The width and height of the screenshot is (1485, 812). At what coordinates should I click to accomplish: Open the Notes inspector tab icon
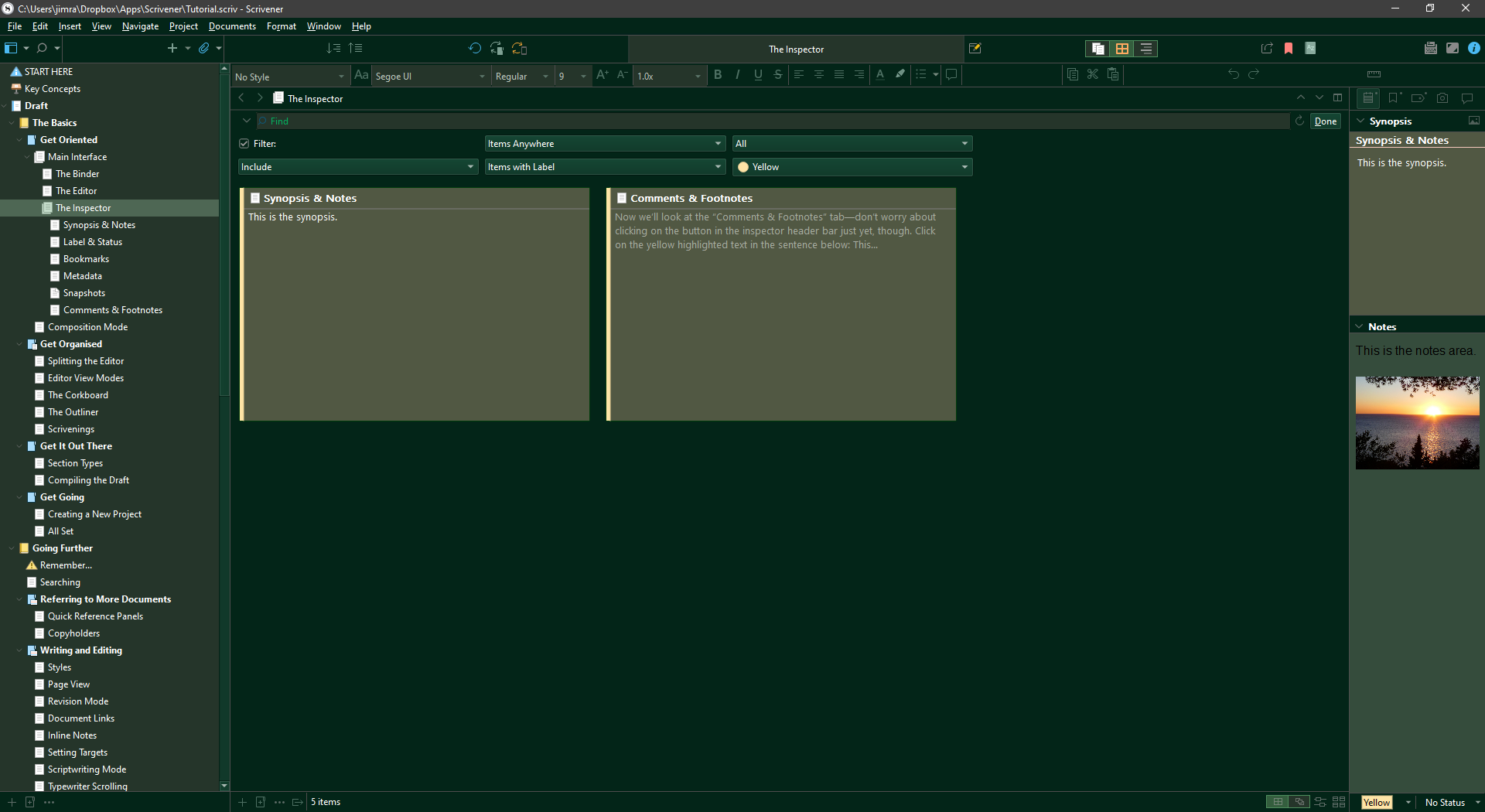coord(1368,98)
